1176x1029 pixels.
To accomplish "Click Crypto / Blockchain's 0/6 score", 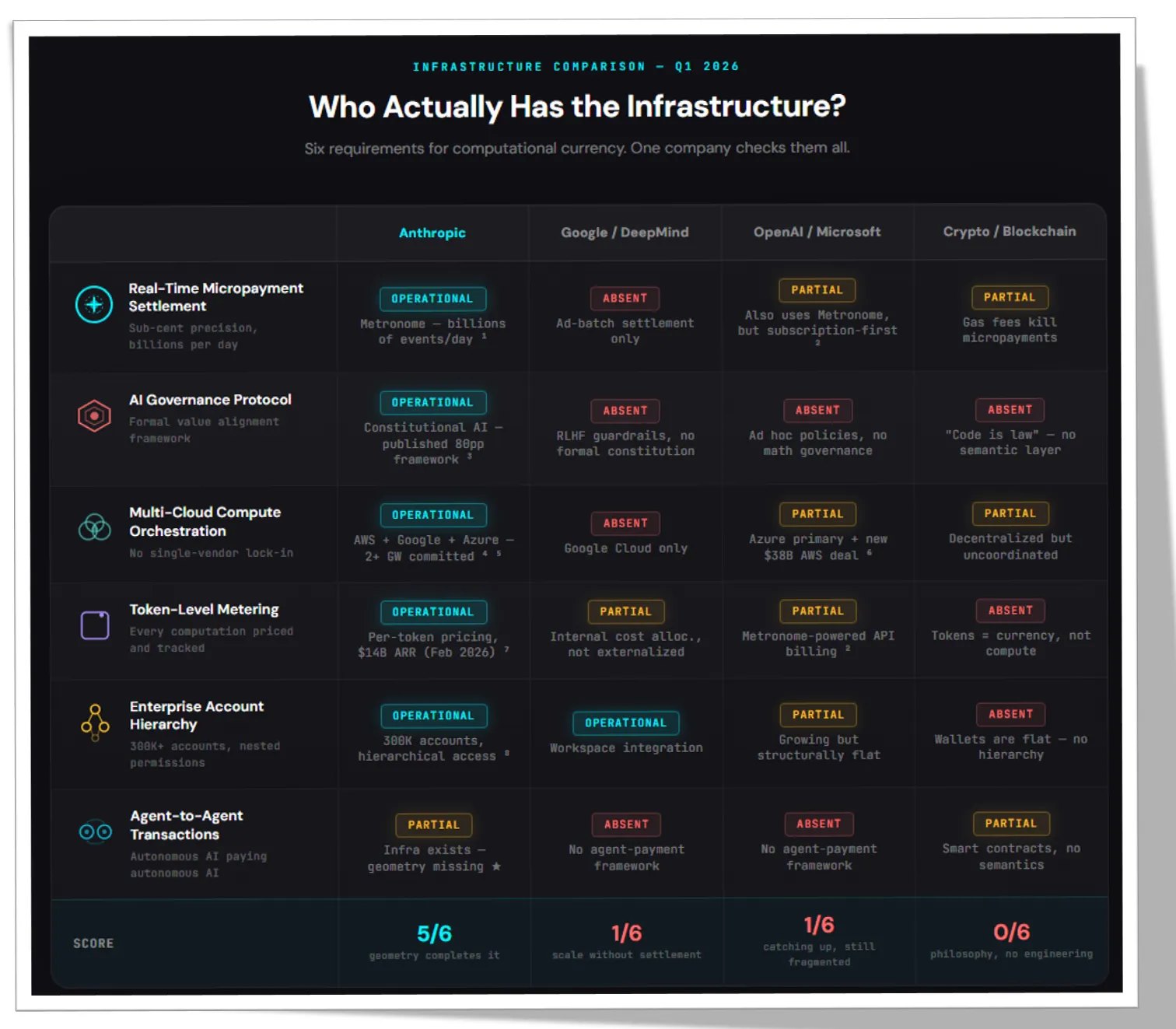I will tap(1012, 932).
